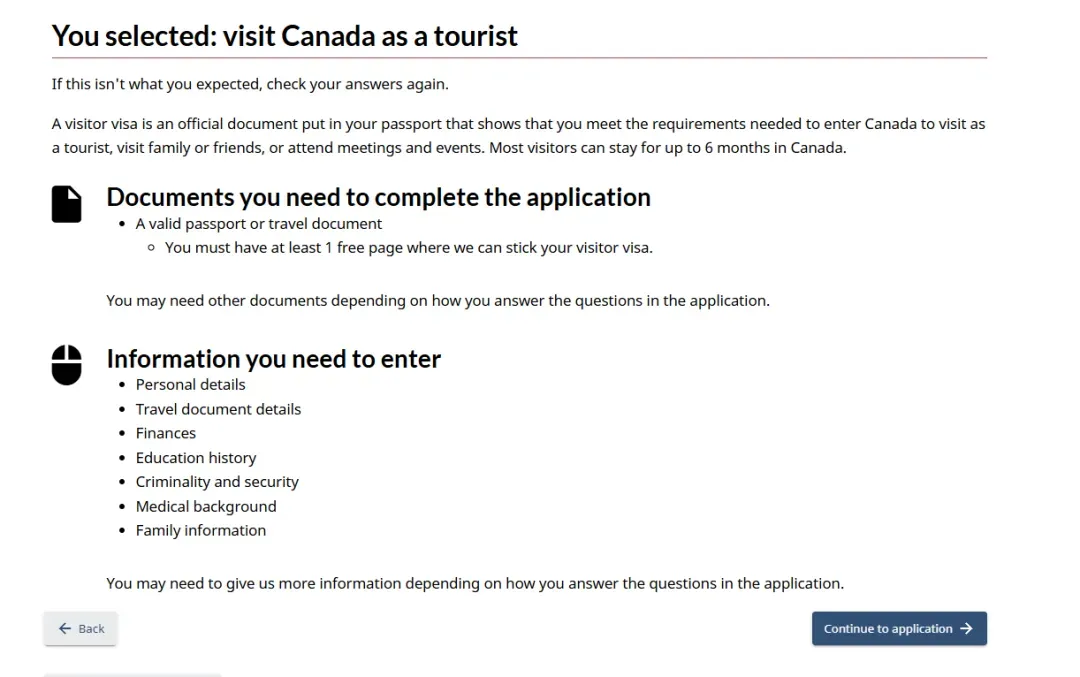Click the computer mouse icon
The image size is (1080, 677).
pyautogui.click(x=66, y=365)
